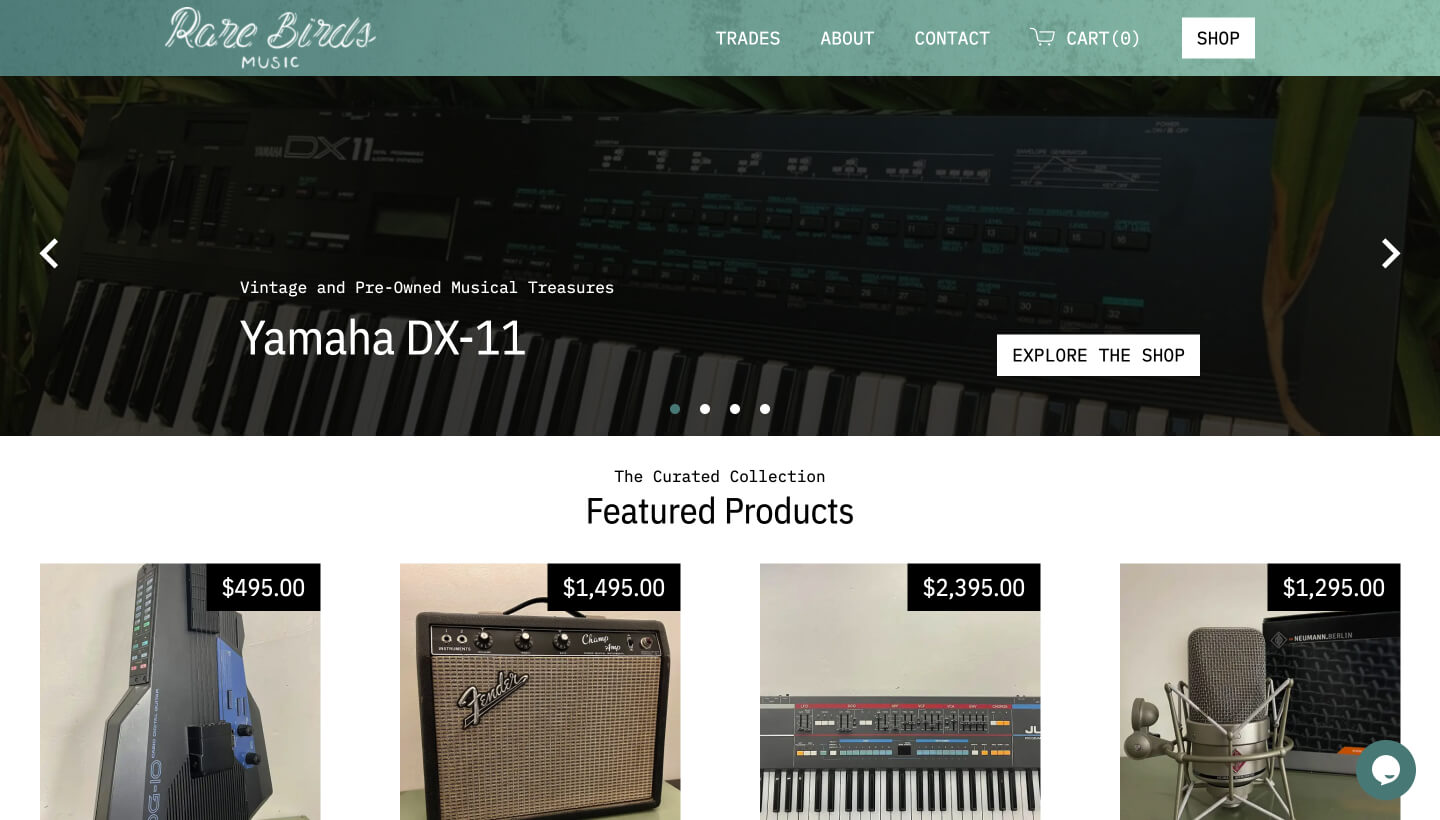Open the About page

(x=847, y=38)
